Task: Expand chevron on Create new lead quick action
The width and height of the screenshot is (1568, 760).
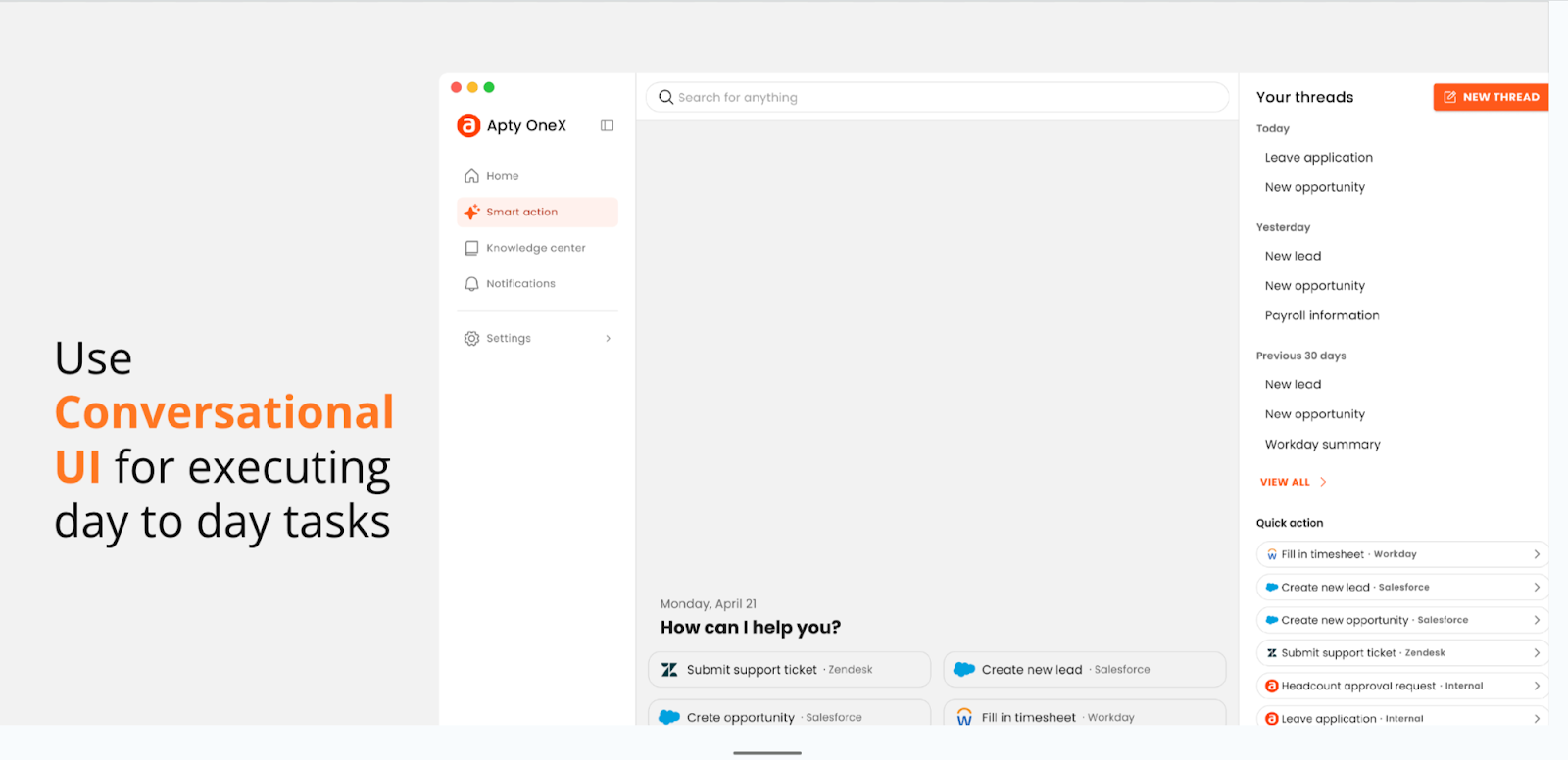Action: pyautogui.click(x=1537, y=588)
